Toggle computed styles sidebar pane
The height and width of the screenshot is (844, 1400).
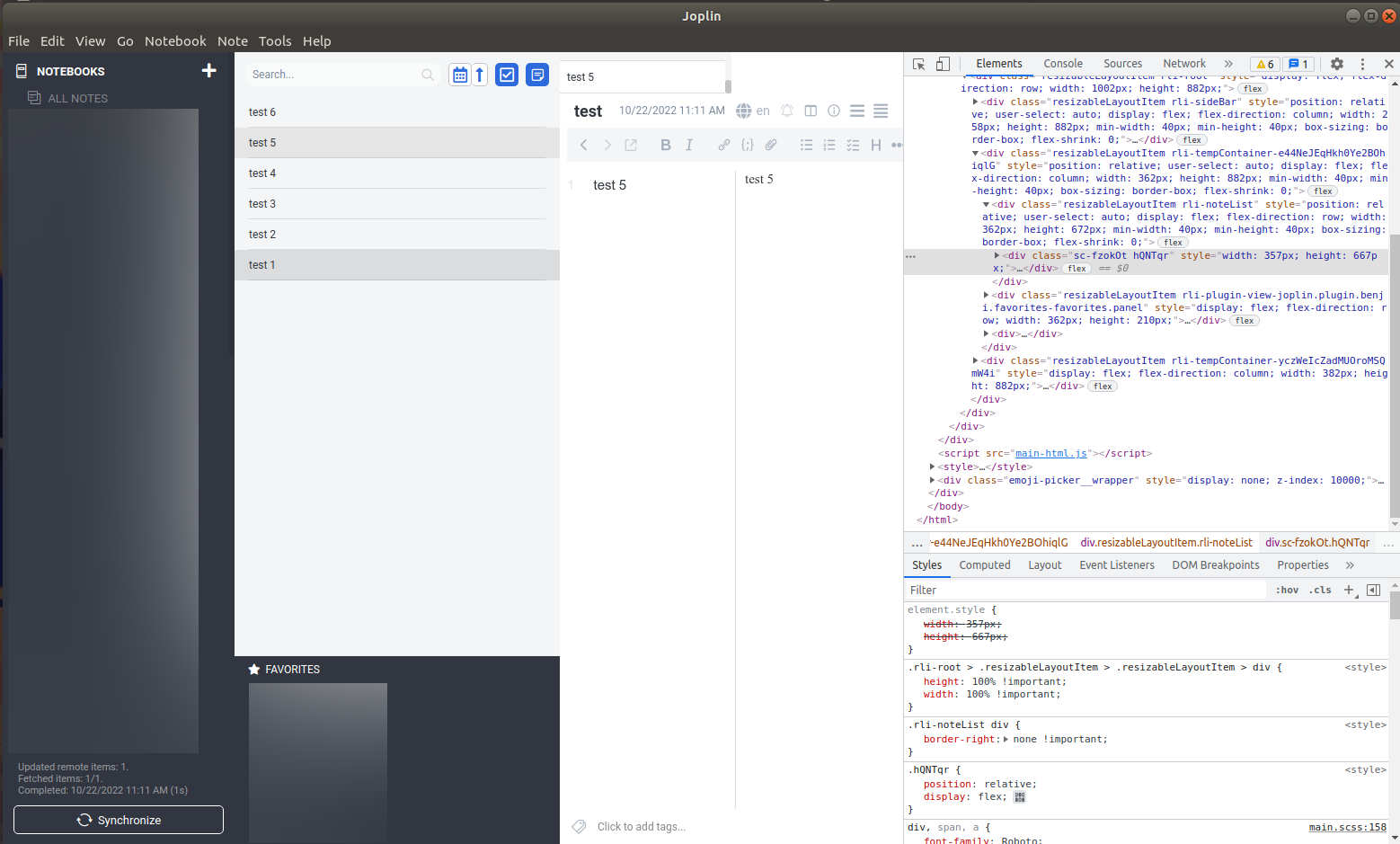click(x=1373, y=590)
